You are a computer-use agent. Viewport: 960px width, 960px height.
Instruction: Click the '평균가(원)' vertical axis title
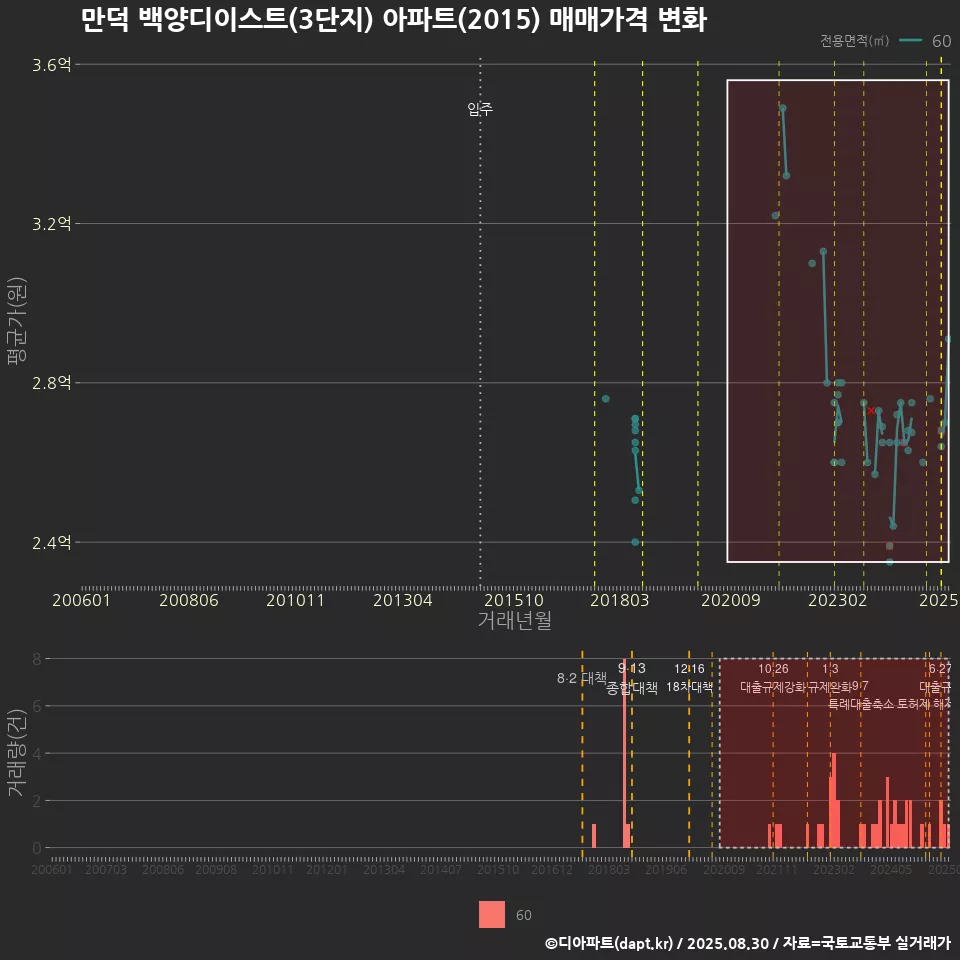point(17,321)
